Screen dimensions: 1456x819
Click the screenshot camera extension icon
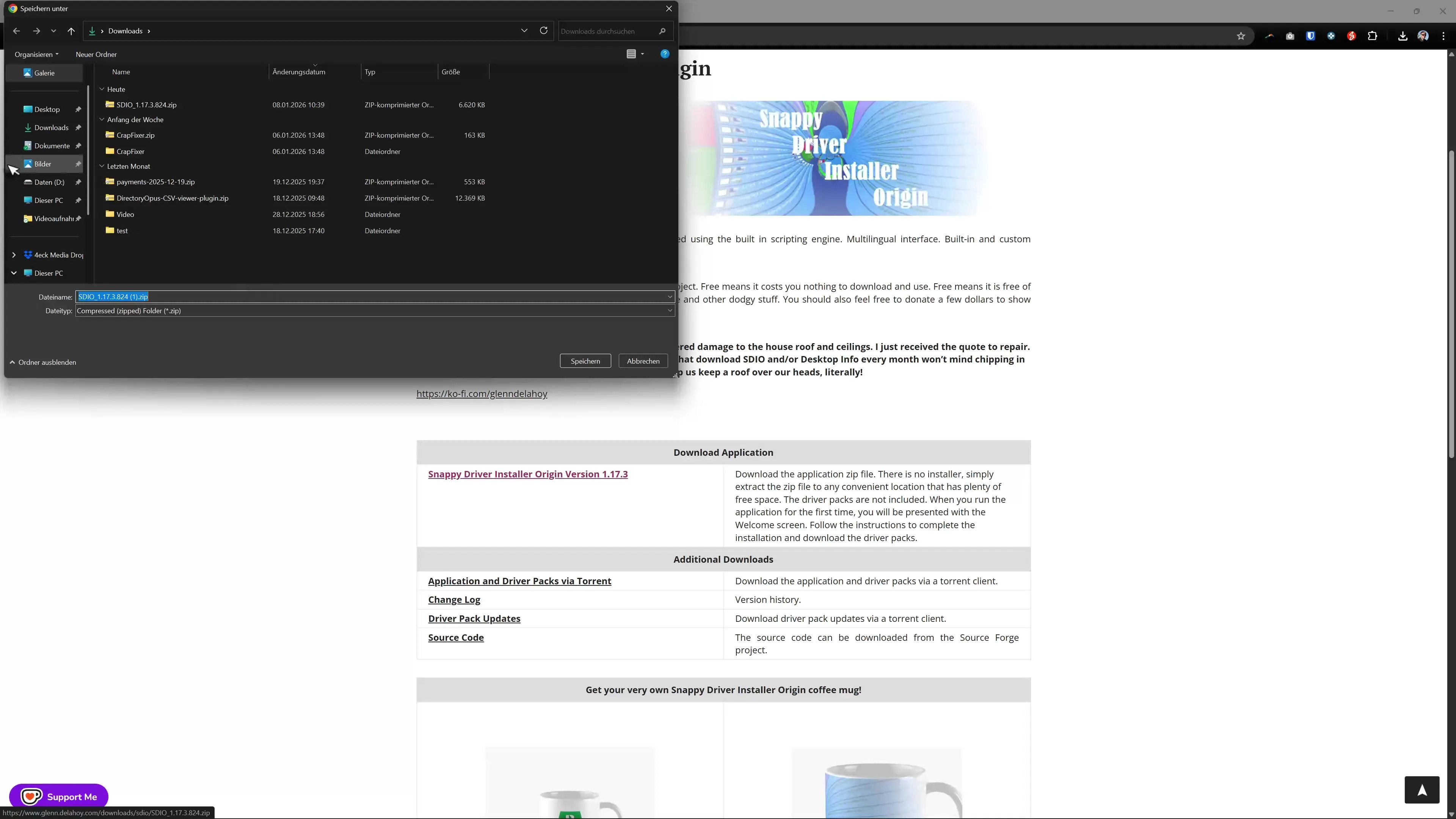(1290, 36)
